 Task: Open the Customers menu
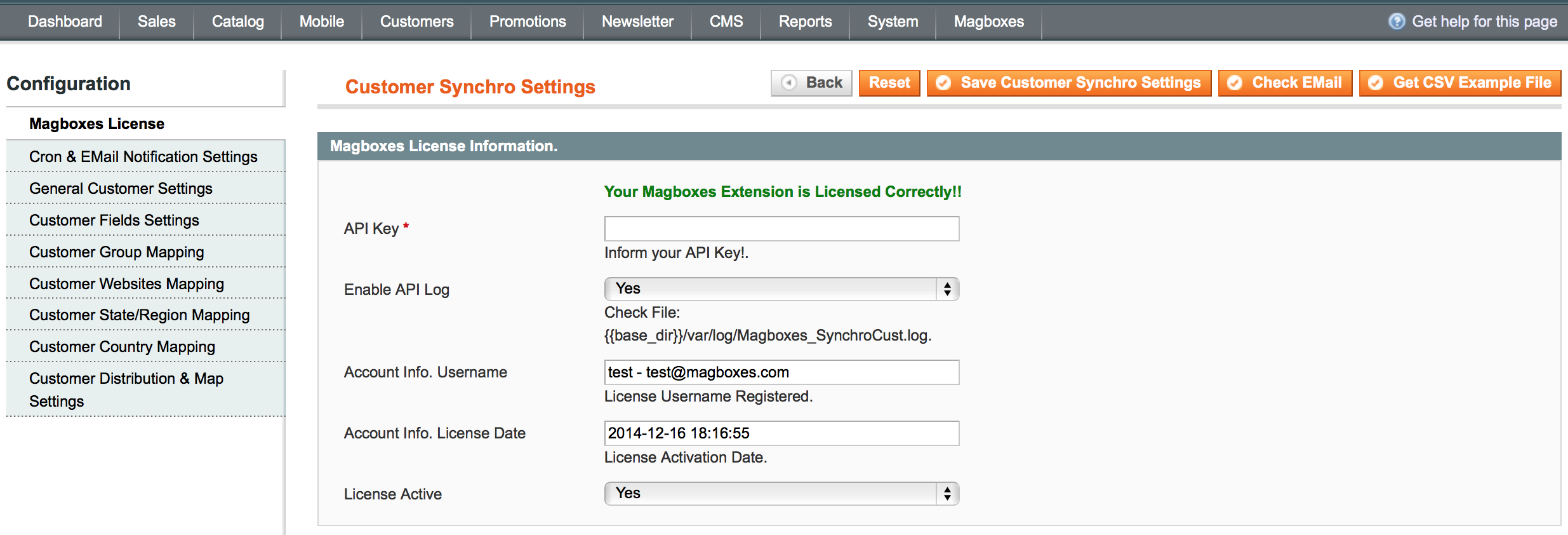pyautogui.click(x=416, y=22)
